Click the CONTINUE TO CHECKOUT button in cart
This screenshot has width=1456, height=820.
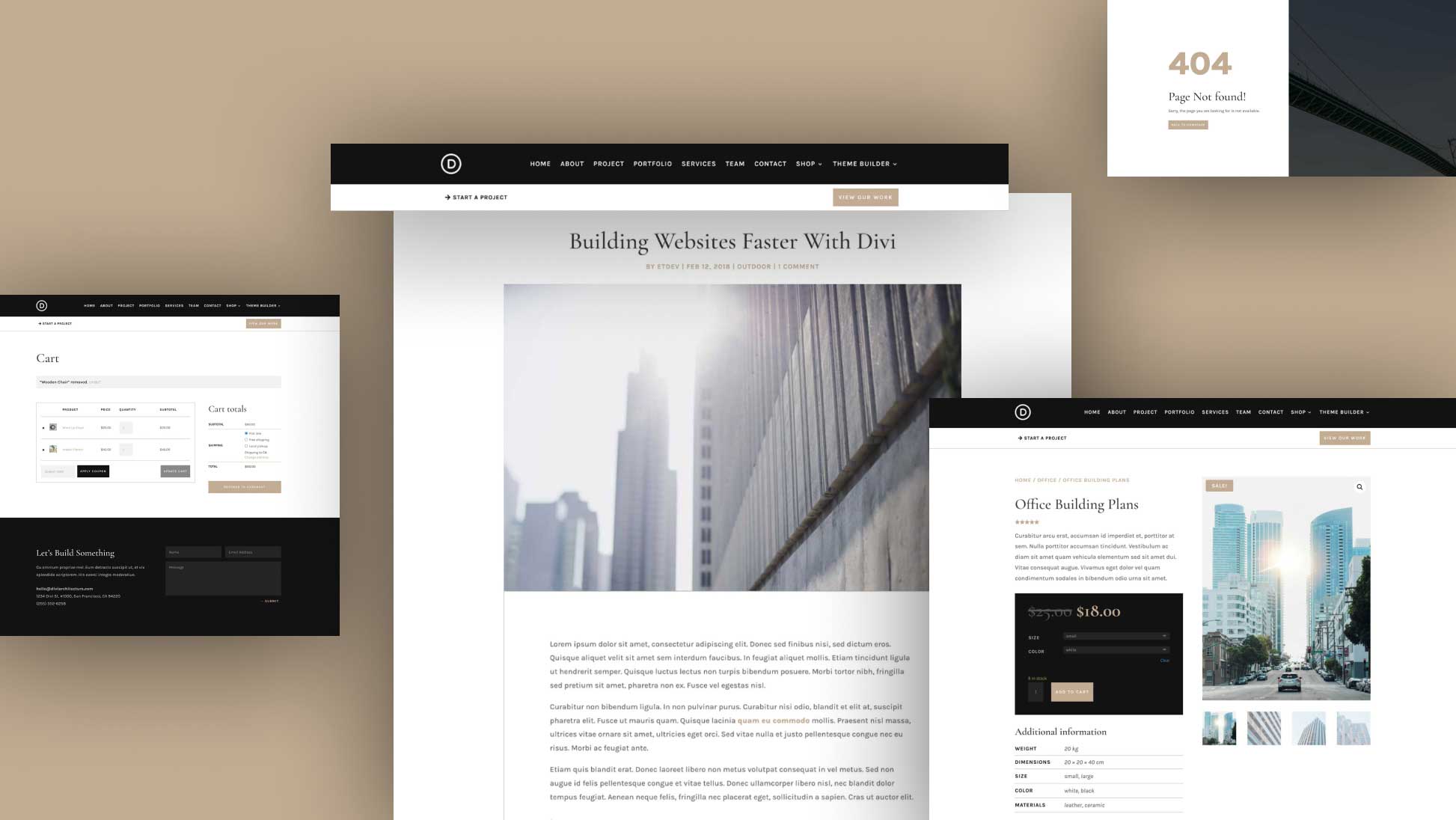pos(245,487)
